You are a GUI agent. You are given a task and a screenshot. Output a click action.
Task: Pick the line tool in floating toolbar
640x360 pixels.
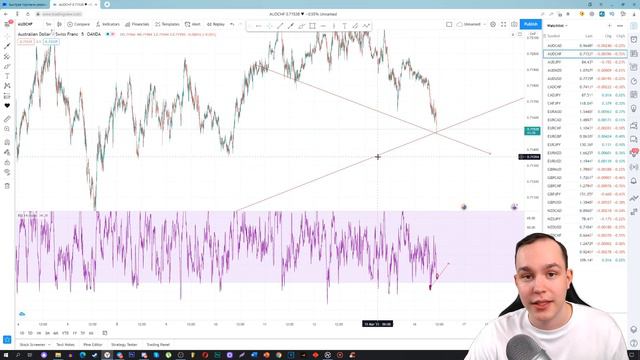[x=280, y=26]
